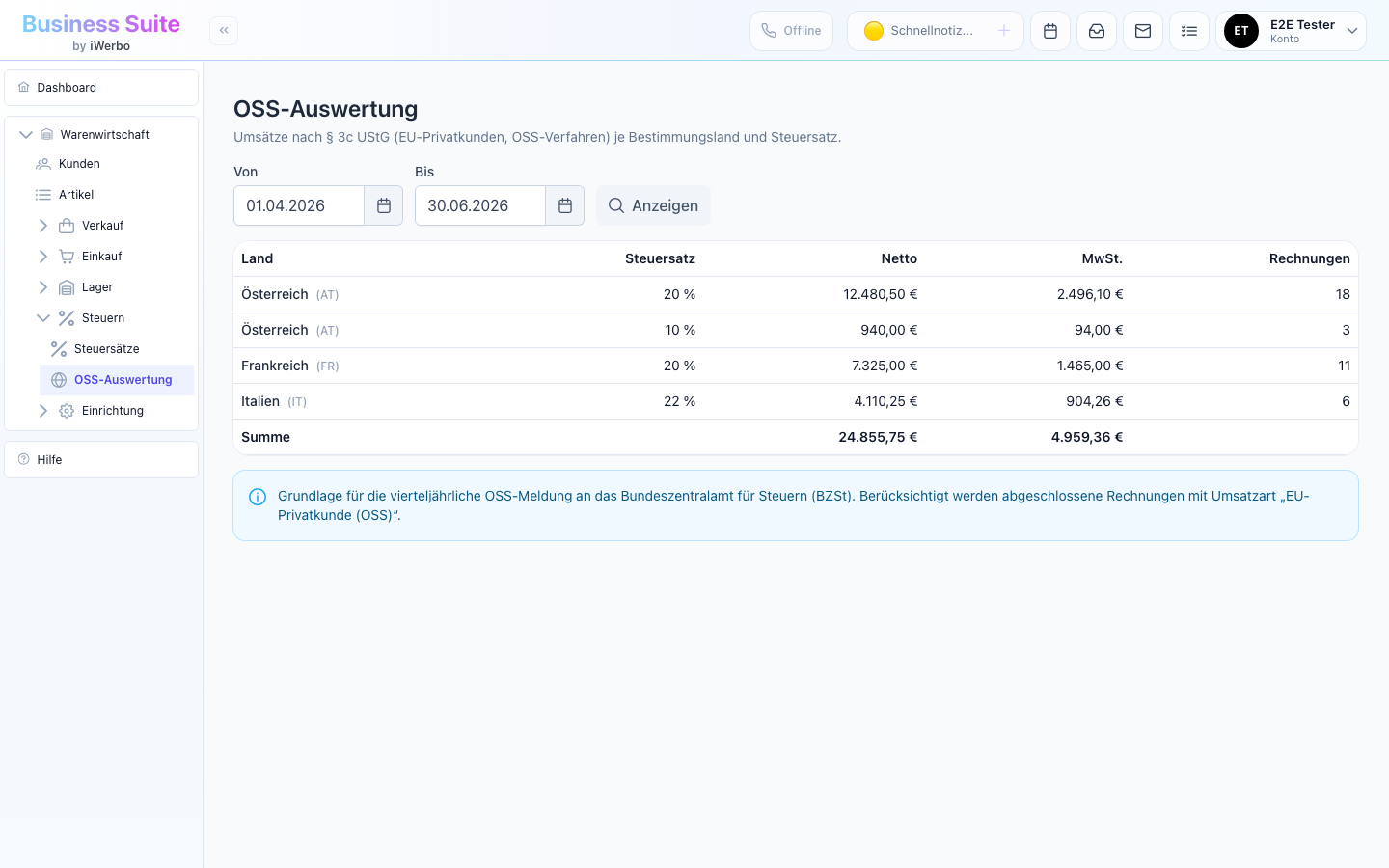
Task: Click the Artikel list icon
Action: tap(43, 195)
